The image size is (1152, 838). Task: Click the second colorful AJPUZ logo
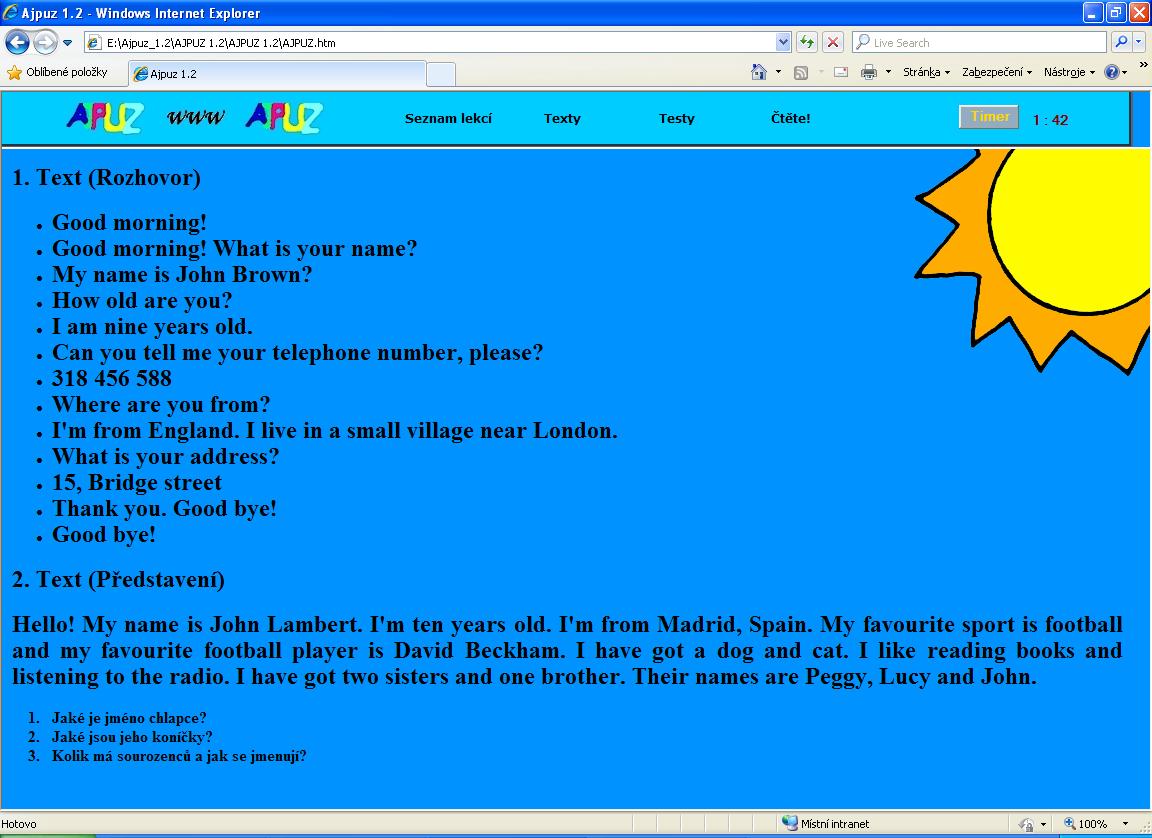pos(284,118)
